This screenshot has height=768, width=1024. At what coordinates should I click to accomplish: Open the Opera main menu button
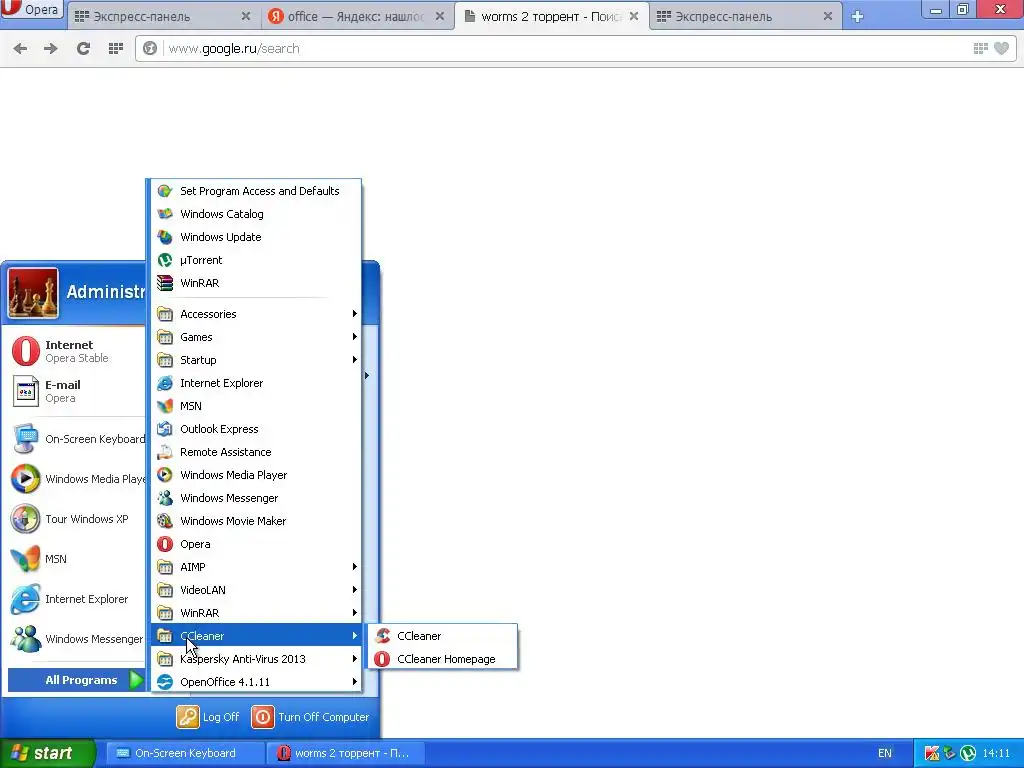[x=31, y=10]
